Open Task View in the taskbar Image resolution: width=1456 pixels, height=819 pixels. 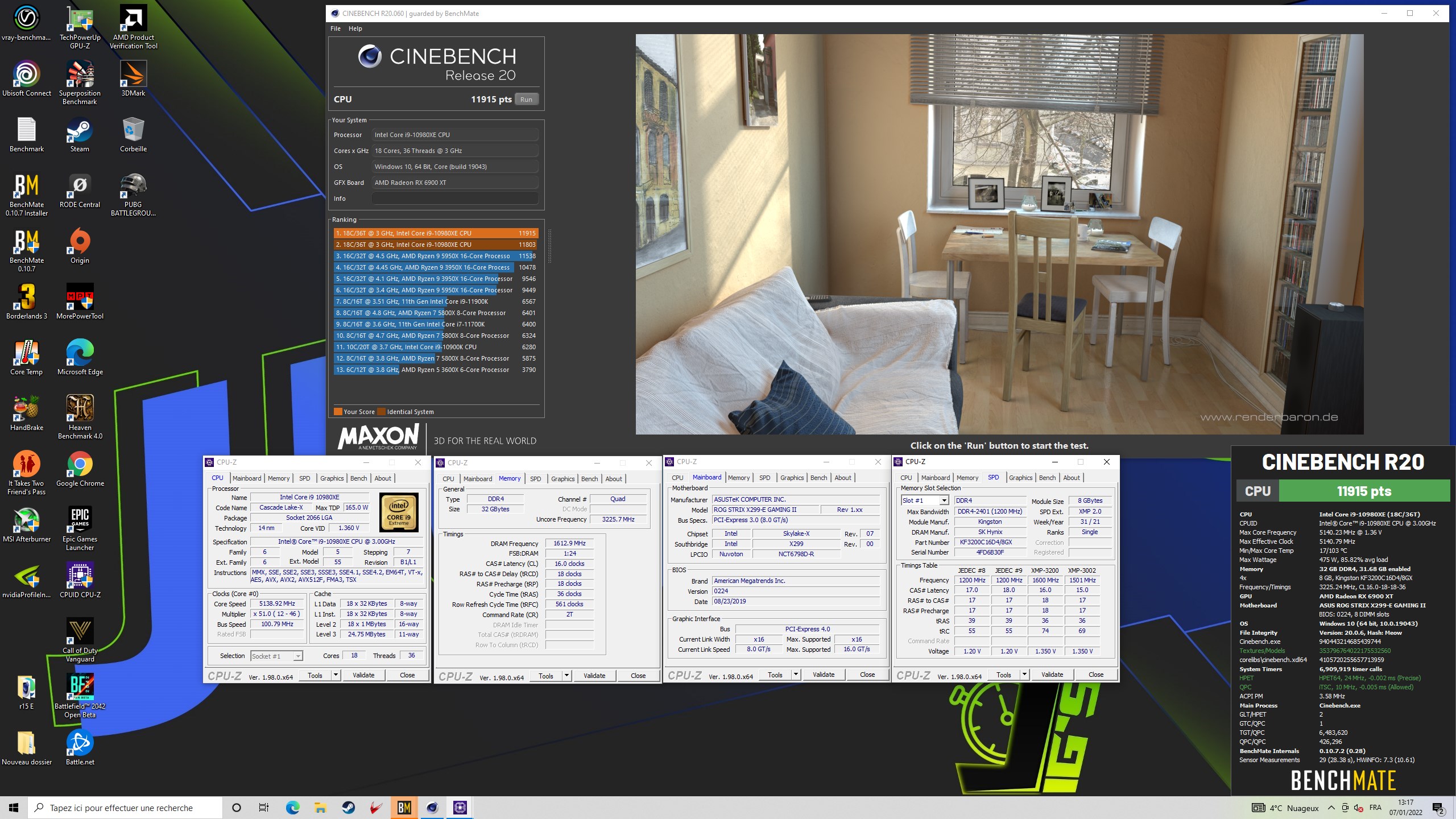point(264,808)
